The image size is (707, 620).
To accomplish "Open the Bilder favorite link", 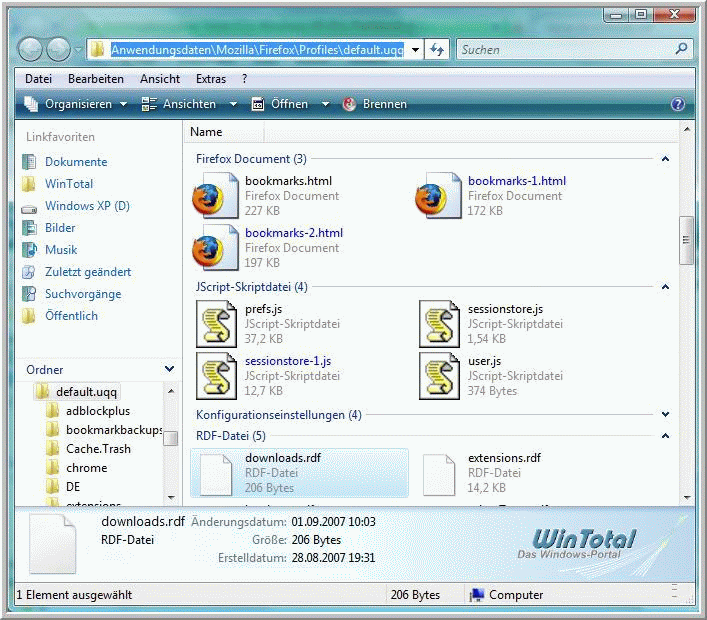I will (x=60, y=228).
